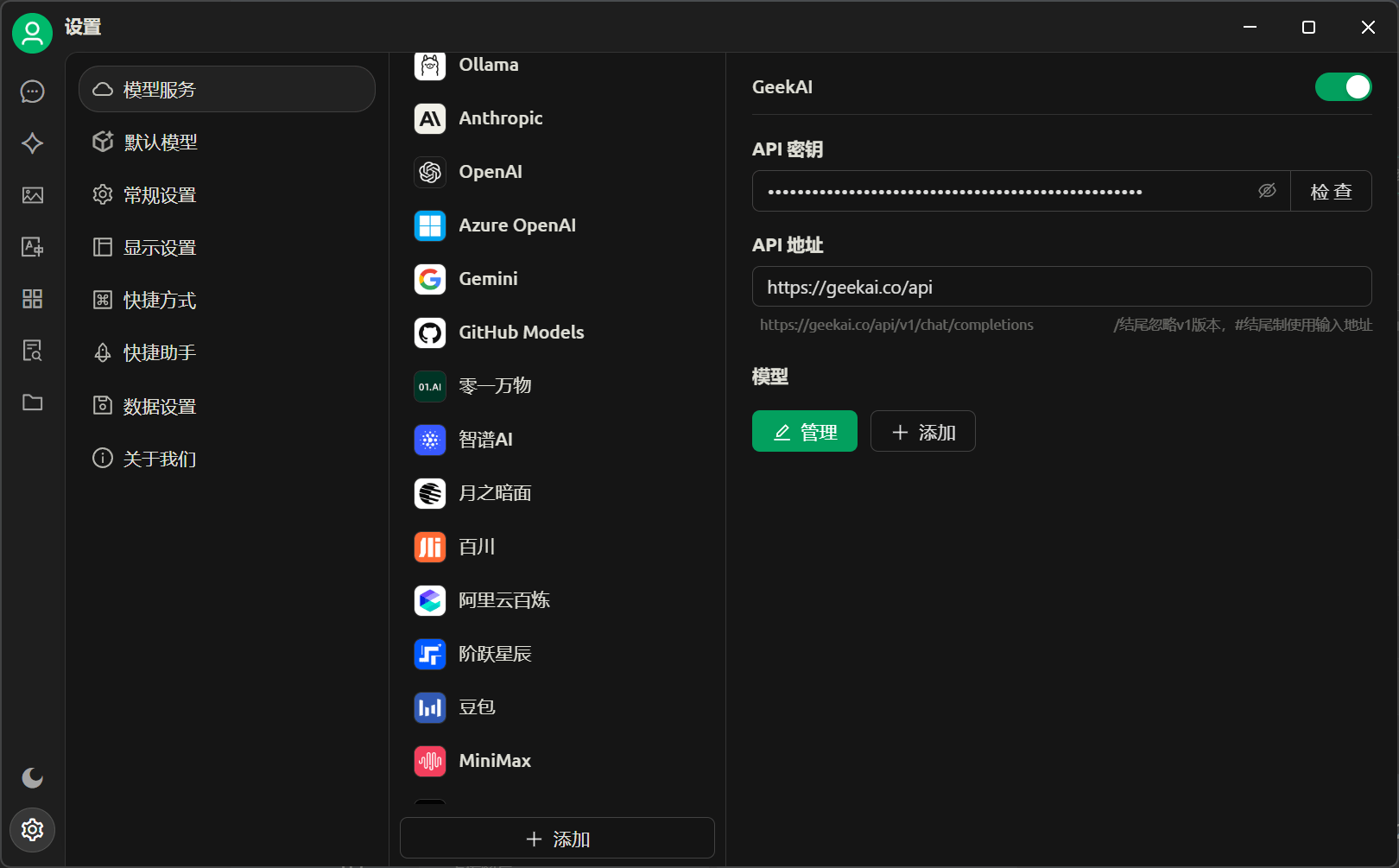
Task: Click the green 管理 models button
Action: coord(805,431)
